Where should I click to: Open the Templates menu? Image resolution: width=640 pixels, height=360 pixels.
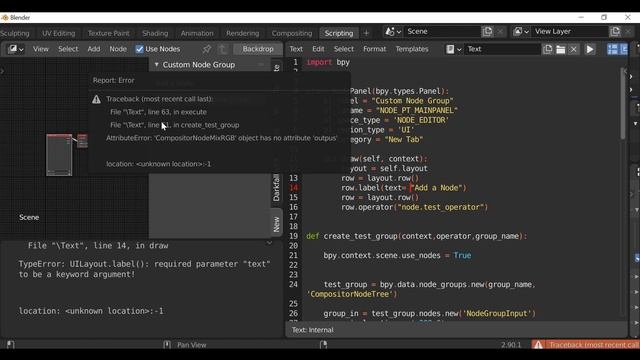[412, 49]
